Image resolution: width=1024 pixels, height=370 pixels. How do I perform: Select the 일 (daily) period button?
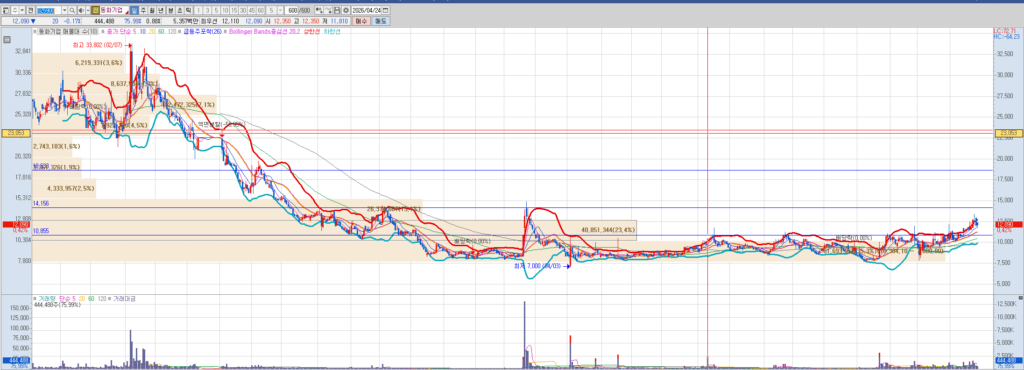pyautogui.click(x=134, y=10)
